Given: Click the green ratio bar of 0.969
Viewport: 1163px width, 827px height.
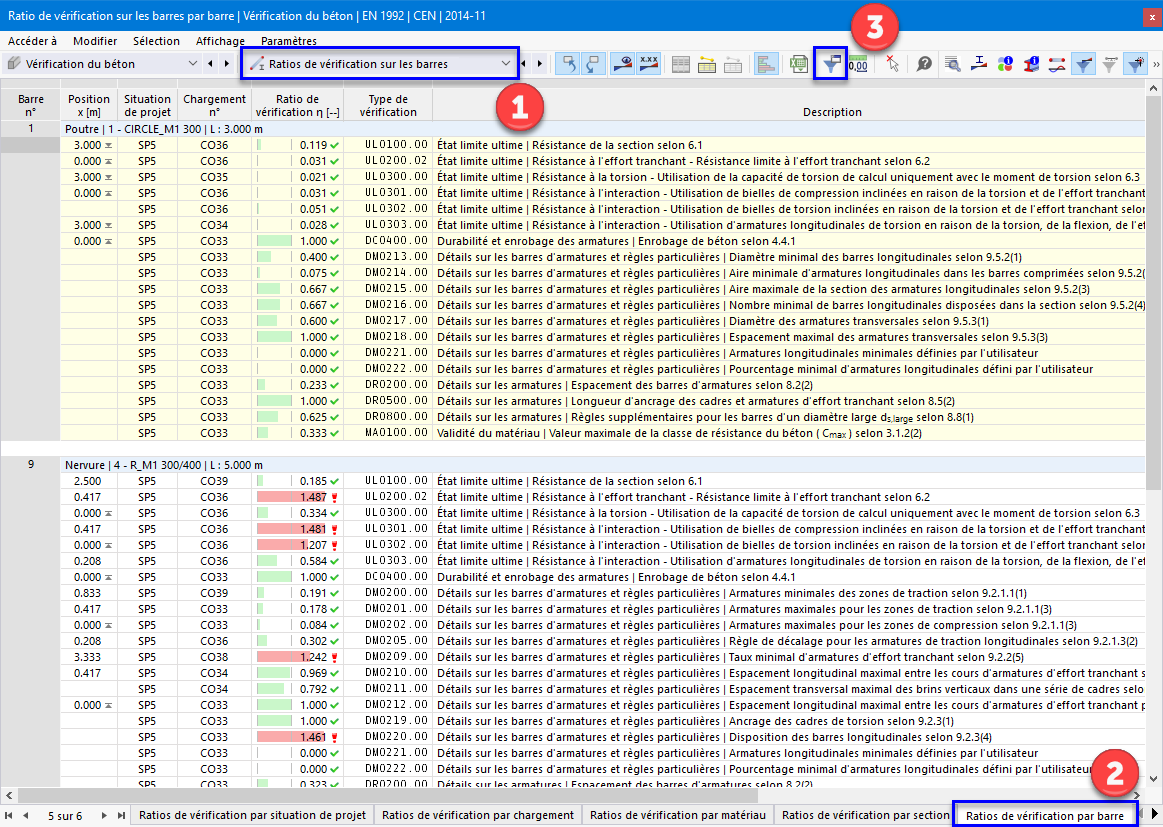Looking at the screenshot, I should [274, 673].
